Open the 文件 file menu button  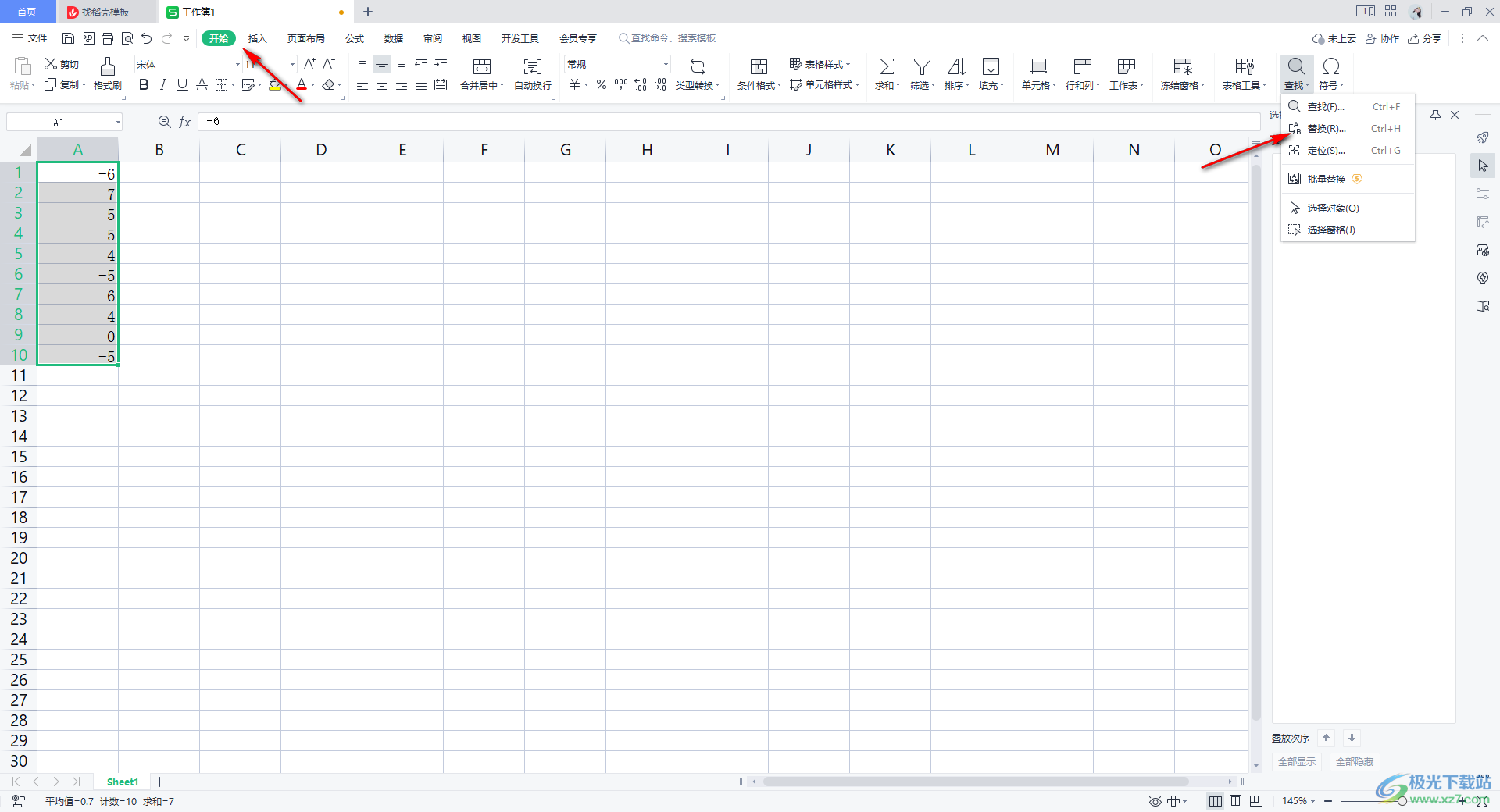click(30, 38)
